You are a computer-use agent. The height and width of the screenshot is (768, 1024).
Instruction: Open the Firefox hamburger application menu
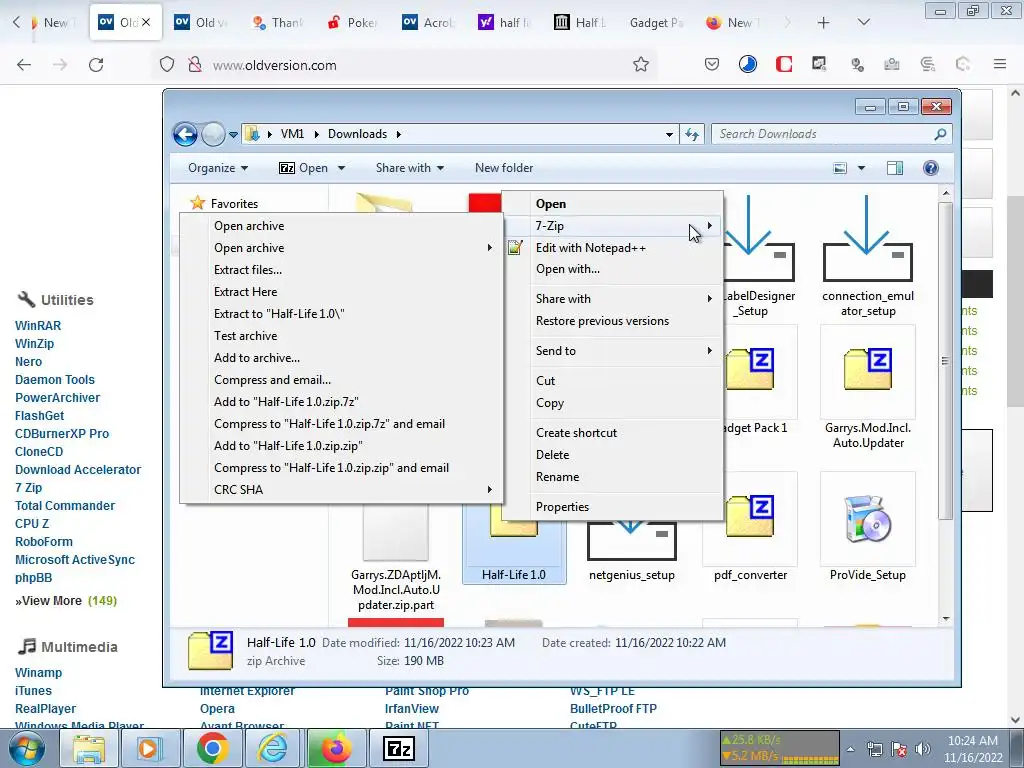point(1000,64)
